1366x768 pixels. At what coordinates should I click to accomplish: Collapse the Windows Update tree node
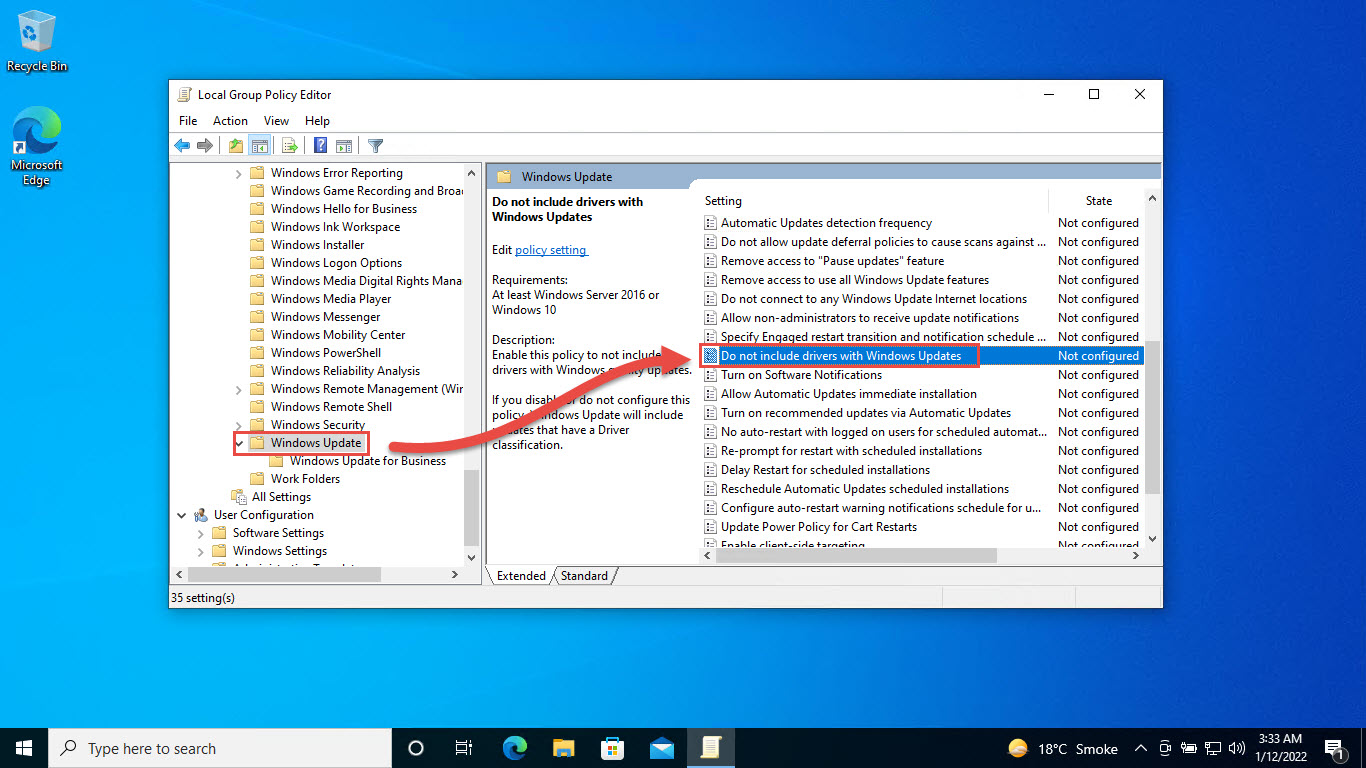pyautogui.click(x=238, y=442)
